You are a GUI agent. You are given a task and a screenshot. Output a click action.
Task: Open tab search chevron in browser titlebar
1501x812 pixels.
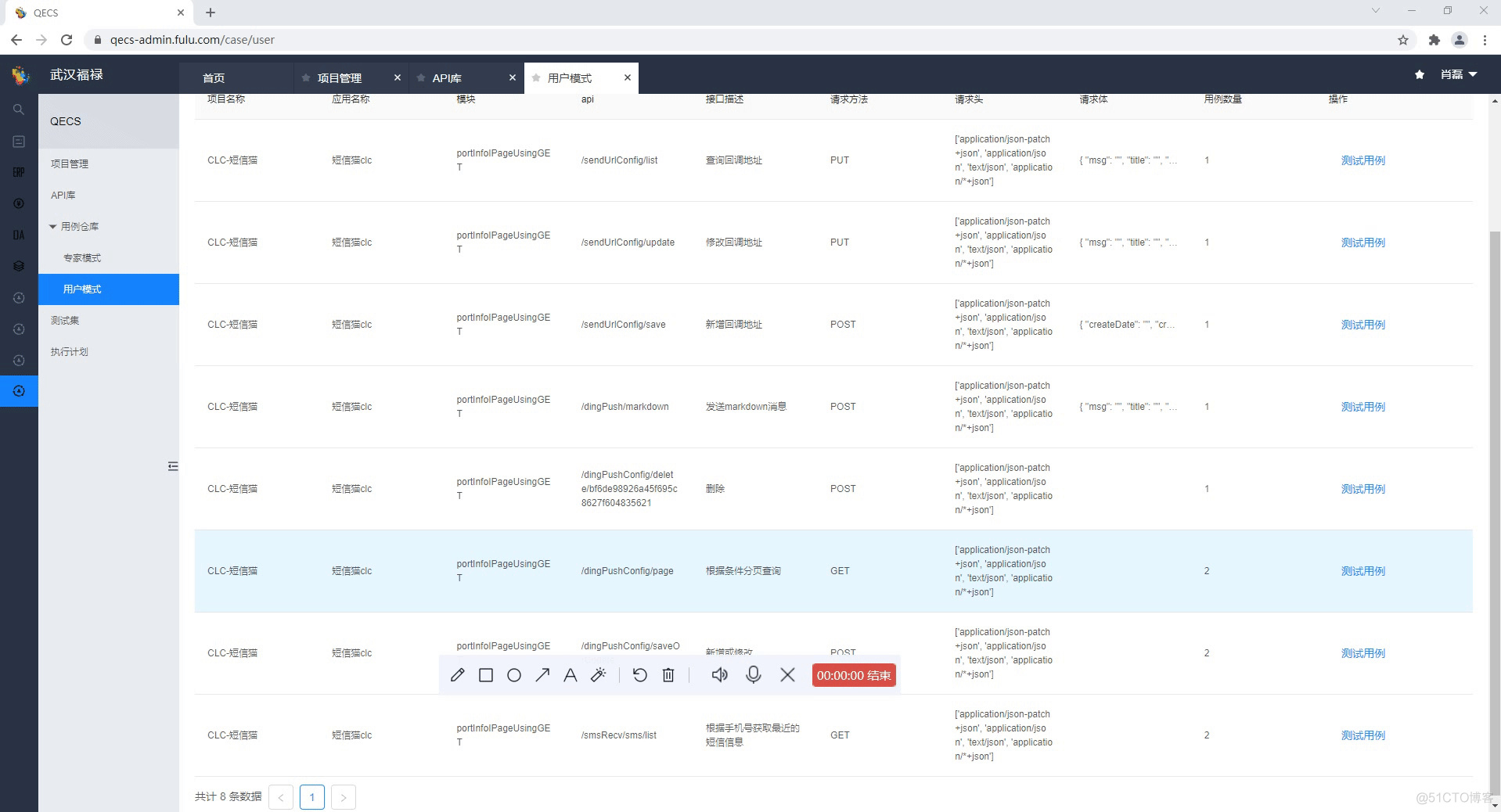[x=1375, y=11]
